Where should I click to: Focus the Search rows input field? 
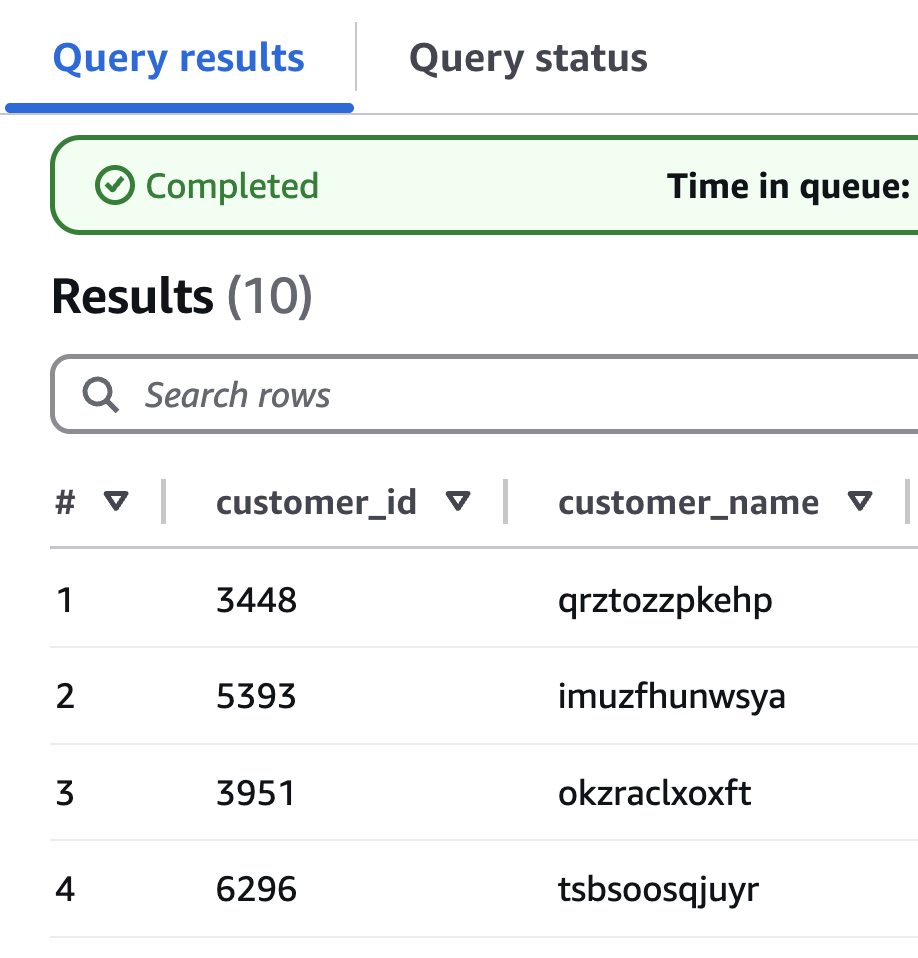pos(486,394)
